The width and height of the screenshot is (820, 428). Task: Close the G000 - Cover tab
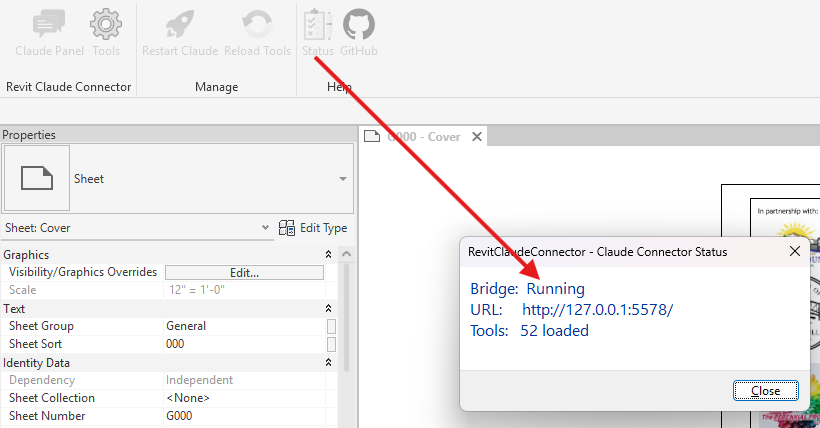click(477, 136)
